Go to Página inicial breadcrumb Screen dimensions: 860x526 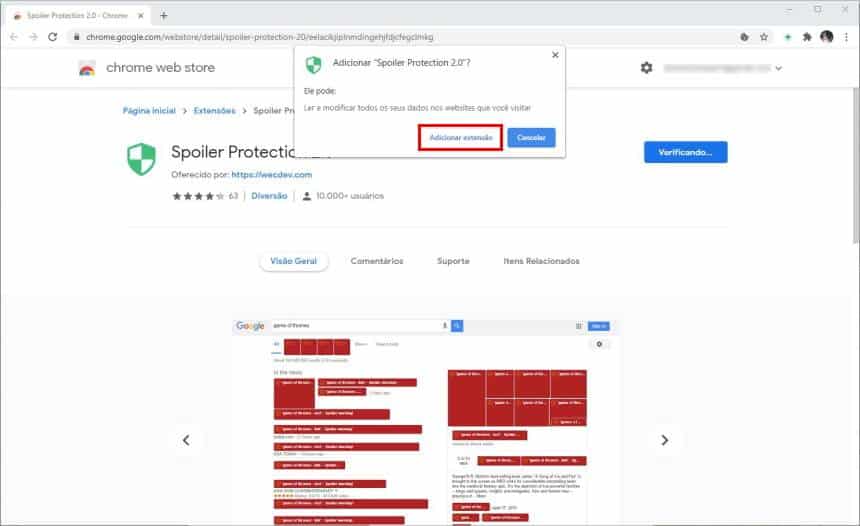(149, 111)
